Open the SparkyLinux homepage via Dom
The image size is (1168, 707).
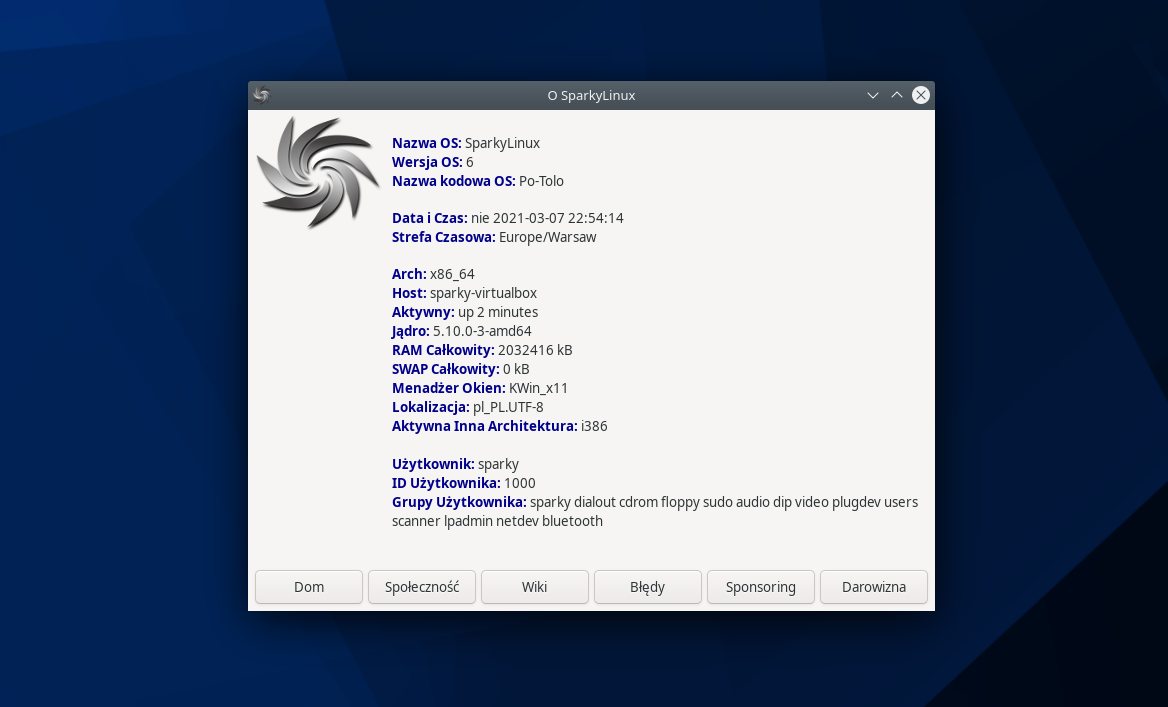308,587
